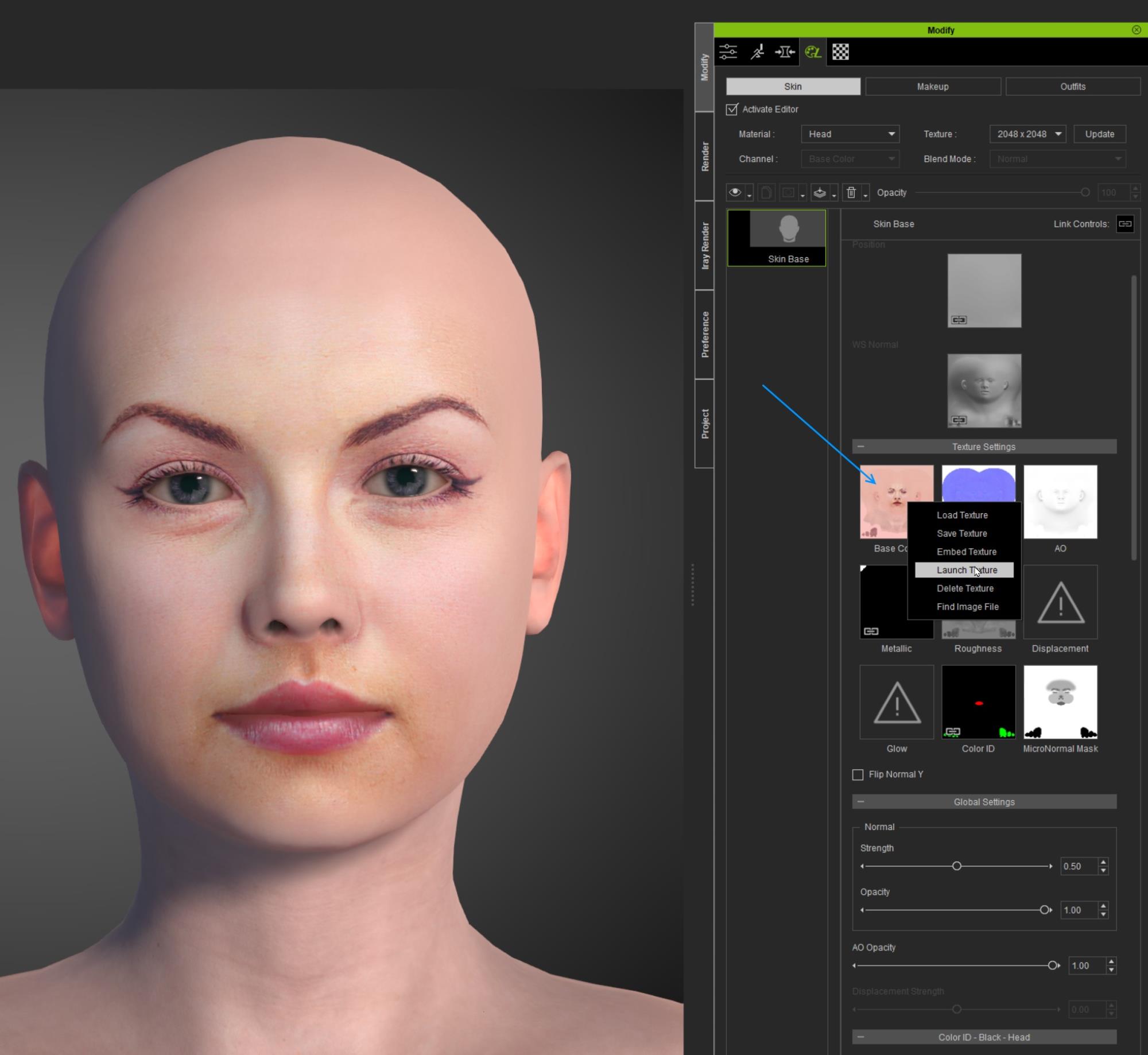Viewport: 1148px width, 1055px height.
Task: Open the Render vertical side tab
Action: (704, 156)
